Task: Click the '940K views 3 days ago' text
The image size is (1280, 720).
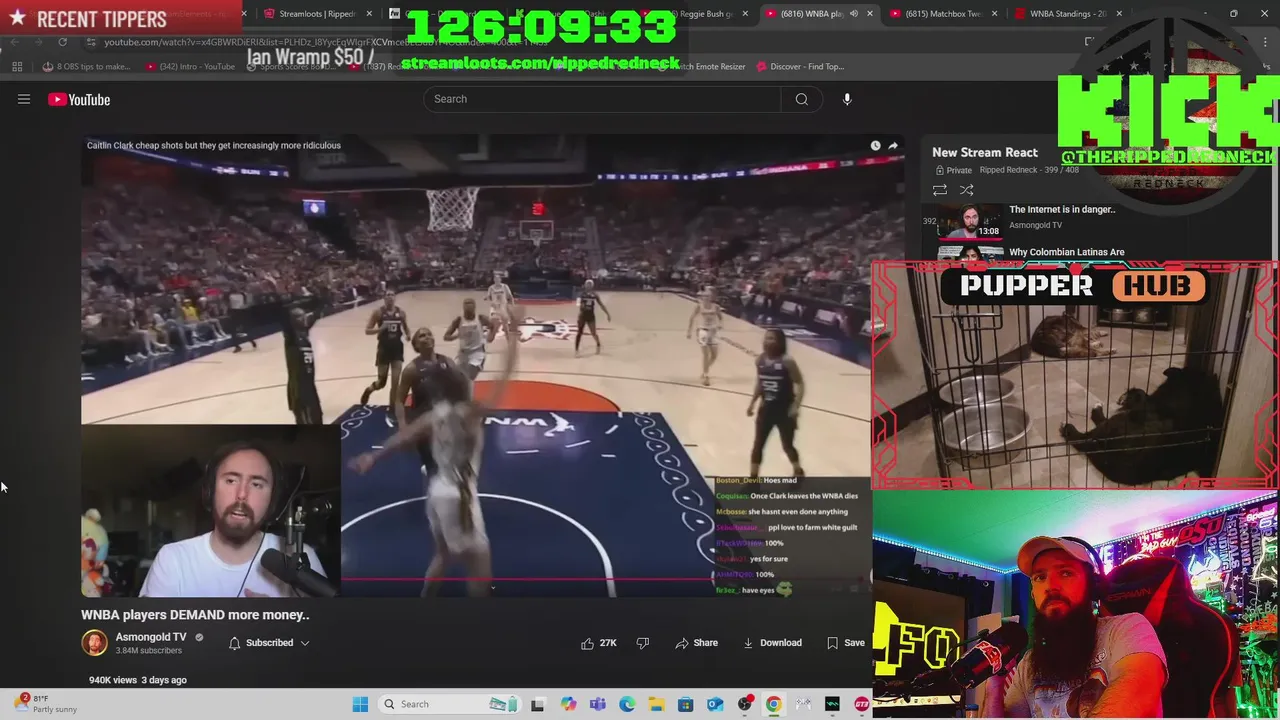Action: point(138,680)
